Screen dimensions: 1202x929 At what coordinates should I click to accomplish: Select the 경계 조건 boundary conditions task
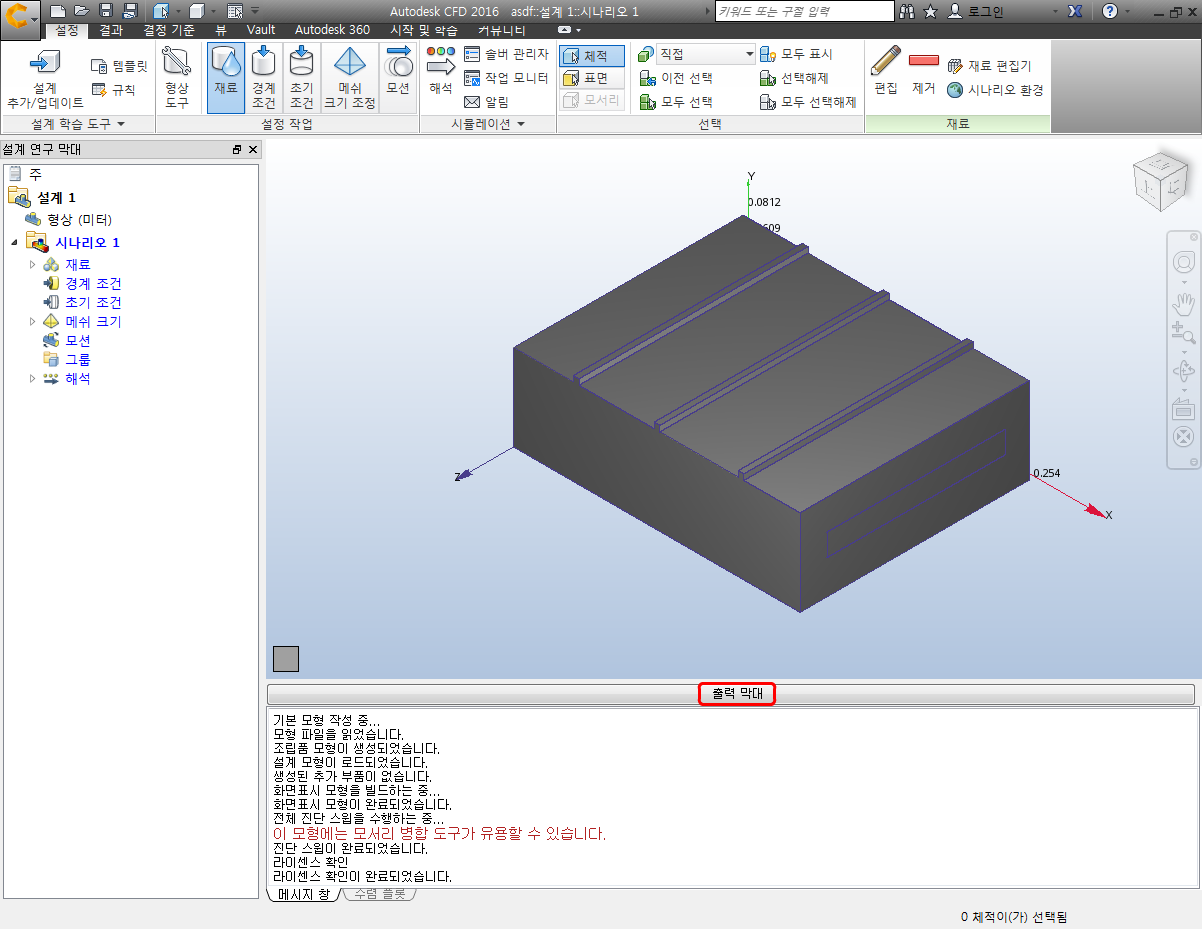click(x=264, y=78)
